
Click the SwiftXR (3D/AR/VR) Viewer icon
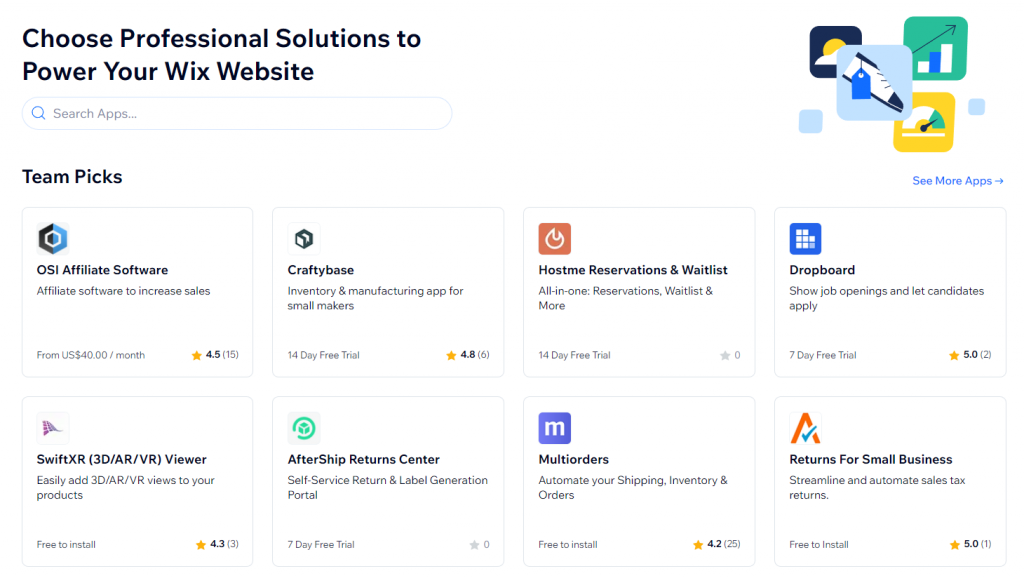[52, 428]
